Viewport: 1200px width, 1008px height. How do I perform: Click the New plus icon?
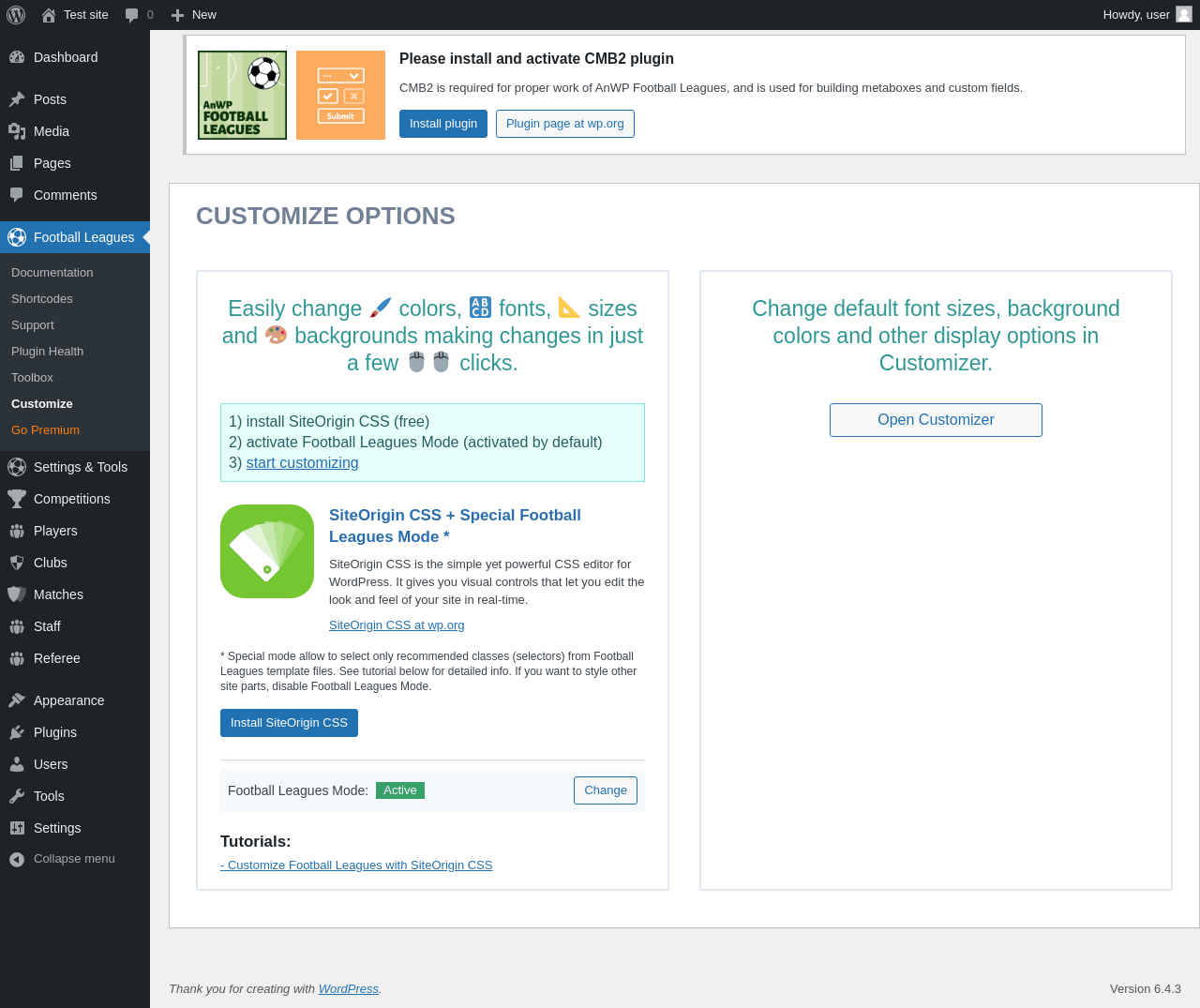coord(177,15)
